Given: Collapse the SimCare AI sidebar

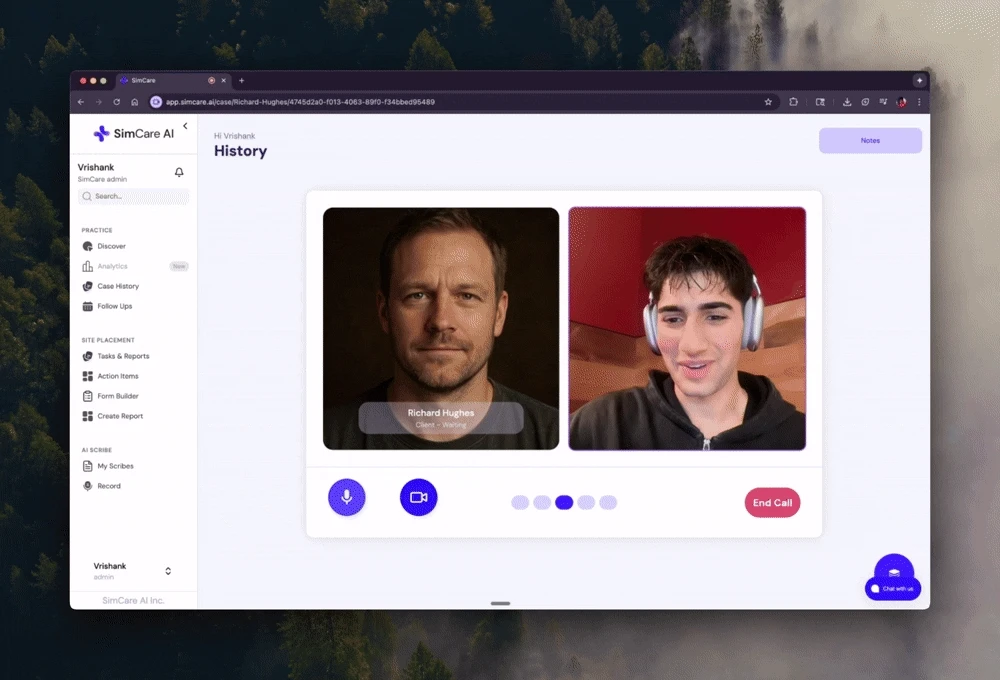Looking at the screenshot, I should [x=185, y=126].
